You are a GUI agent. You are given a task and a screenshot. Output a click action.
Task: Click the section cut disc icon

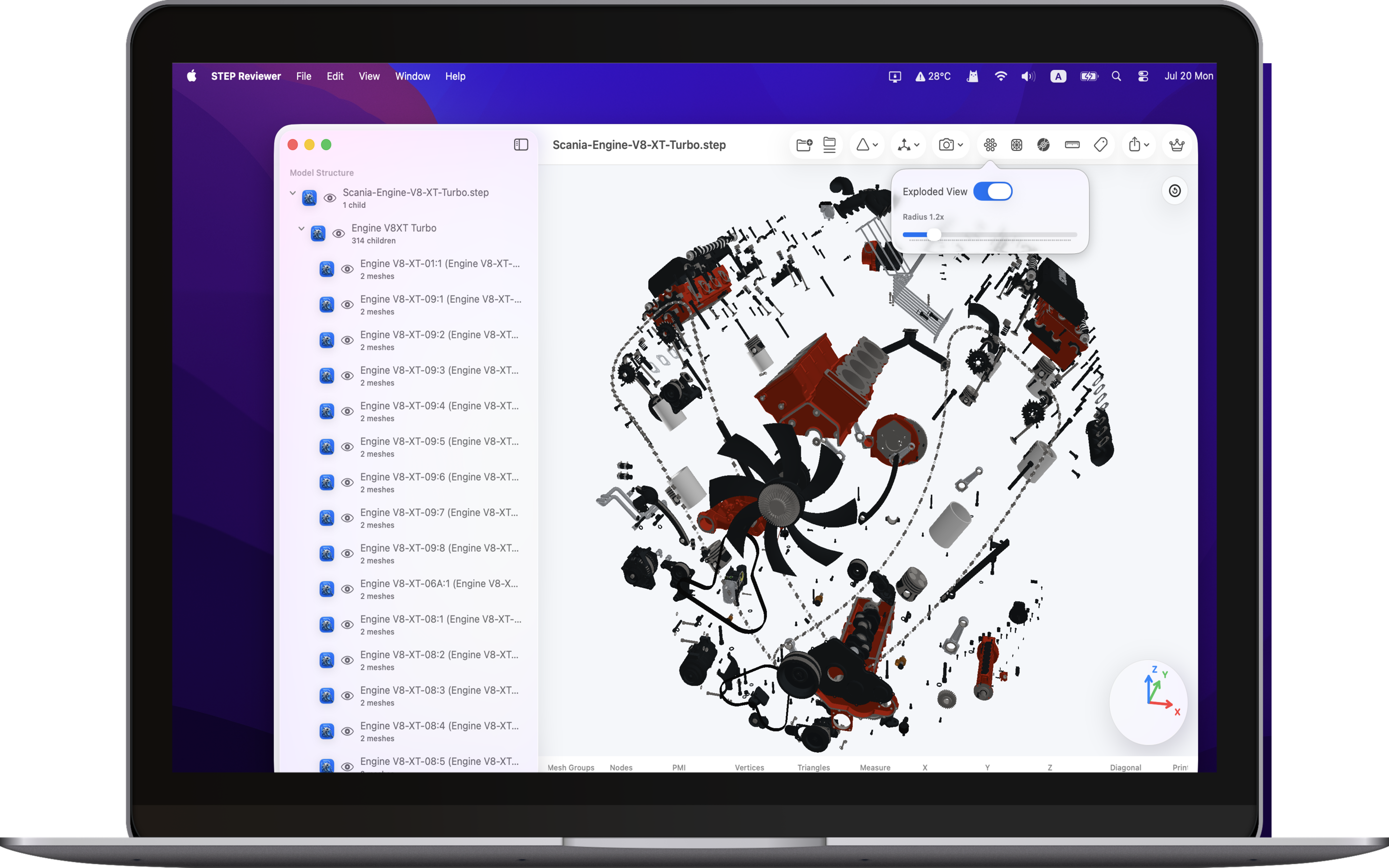click(1044, 145)
